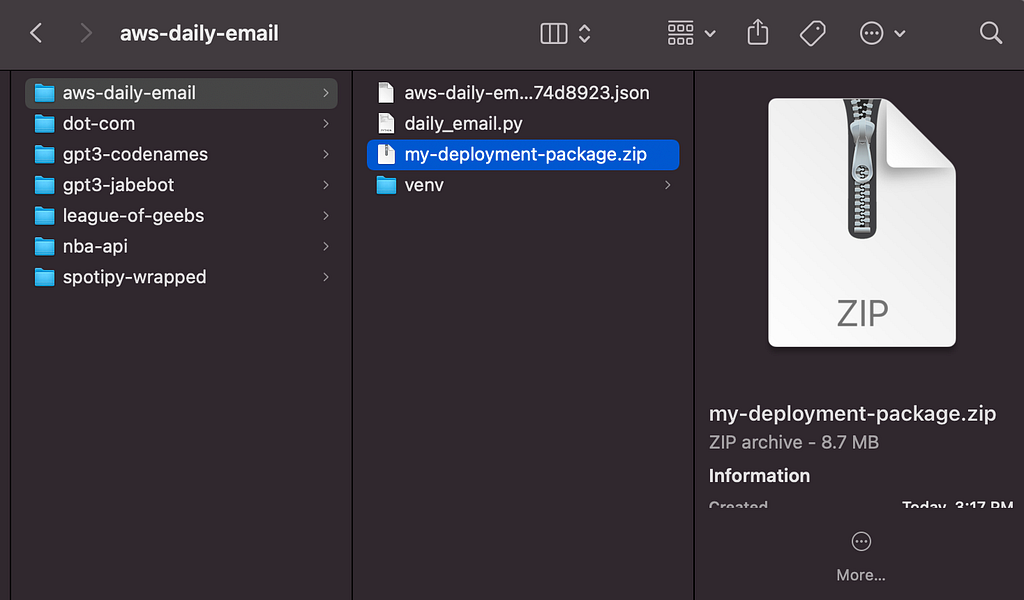The width and height of the screenshot is (1024, 600).
Task: Select aws-daily-email name in first column
Action: tap(129, 93)
